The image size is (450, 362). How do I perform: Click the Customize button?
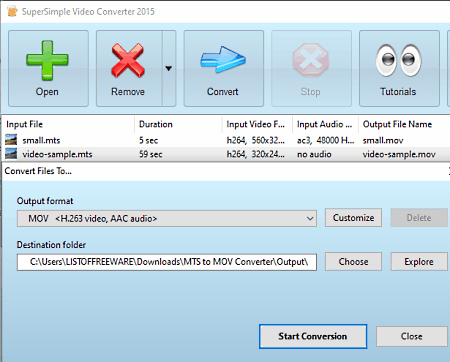coord(353,218)
